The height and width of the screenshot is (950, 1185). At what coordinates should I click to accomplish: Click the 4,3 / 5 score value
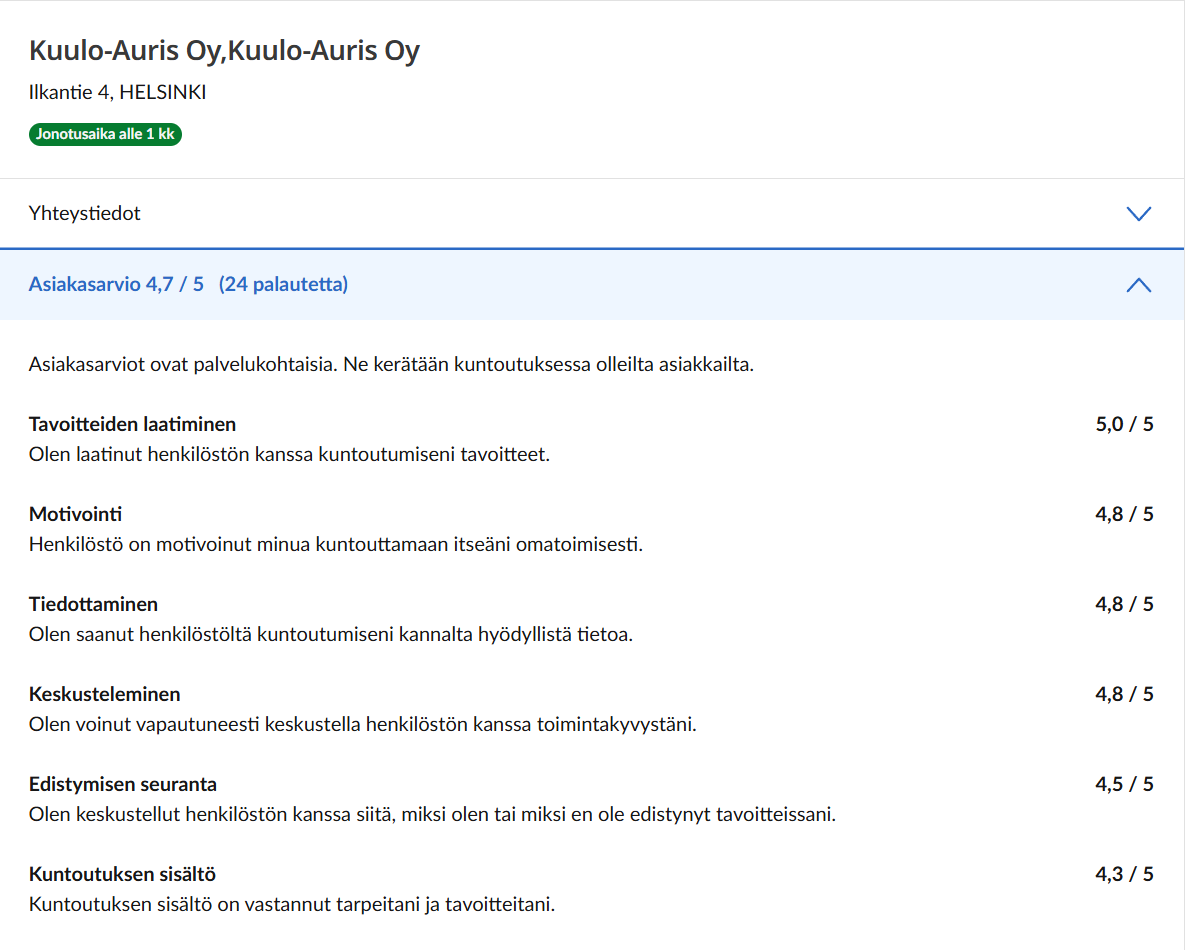tap(1124, 874)
